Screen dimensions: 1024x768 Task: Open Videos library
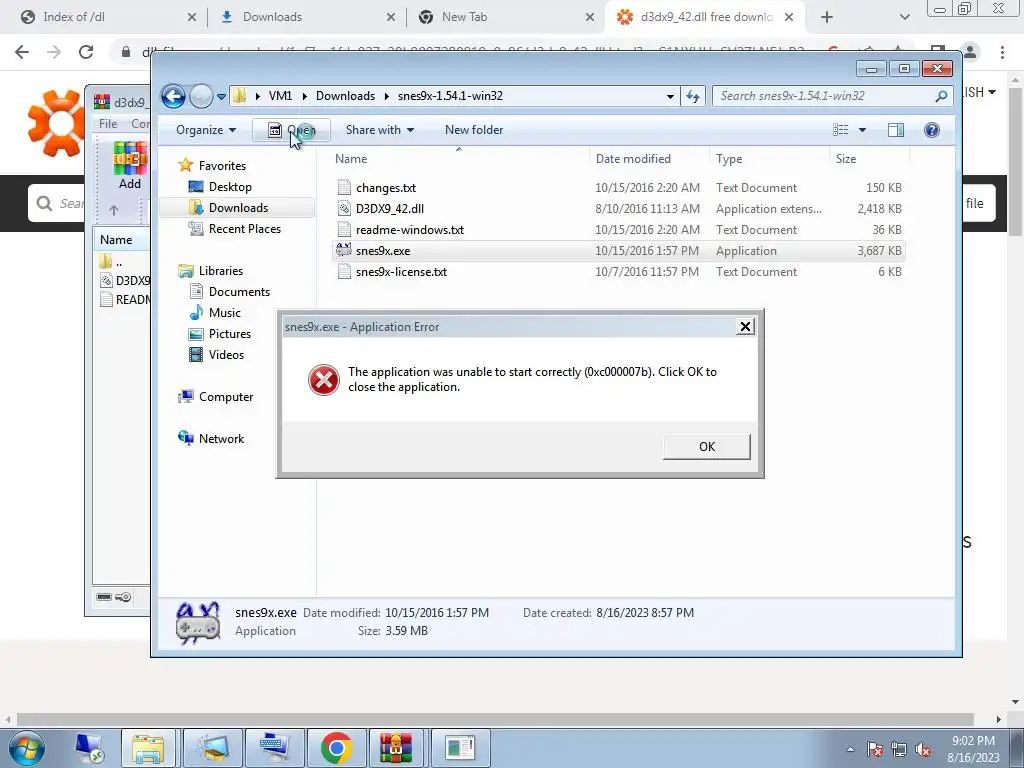226,355
